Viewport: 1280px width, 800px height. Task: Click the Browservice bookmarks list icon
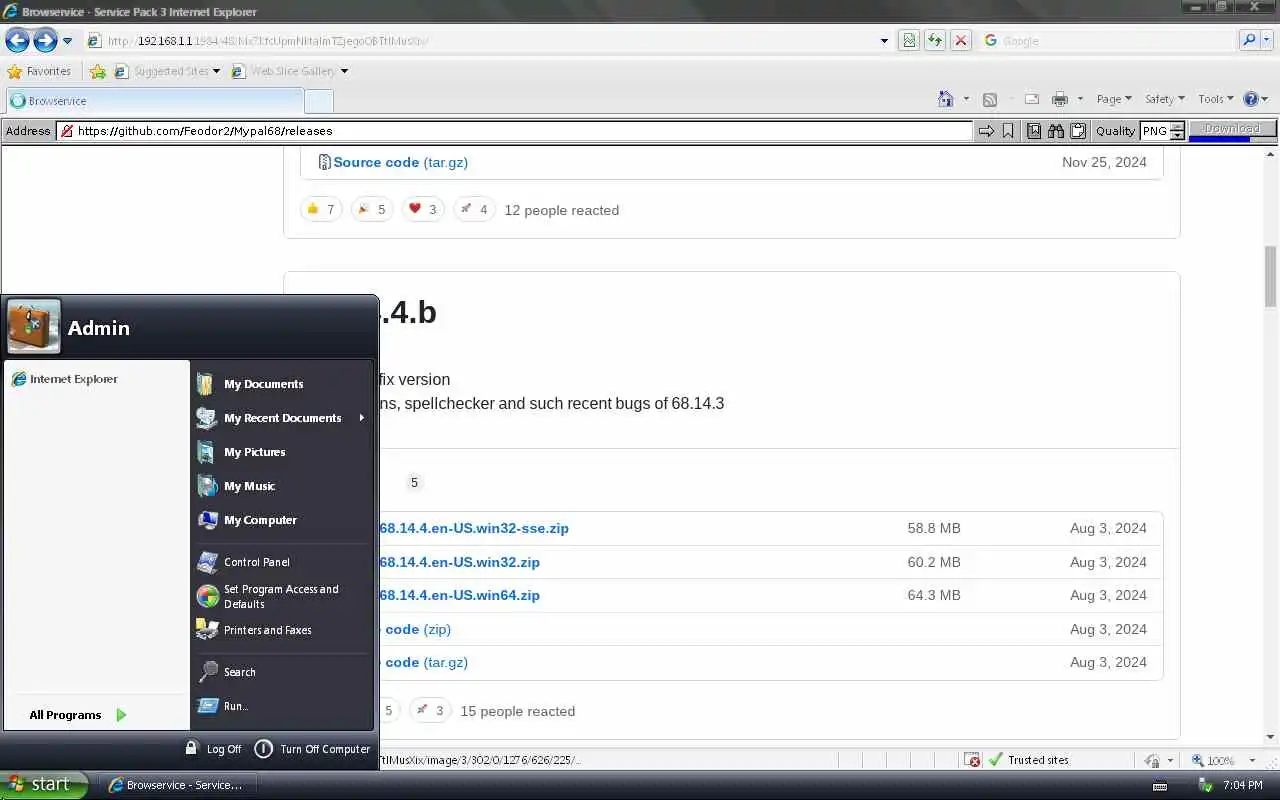pyautogui.click(x=1034, y=131)
